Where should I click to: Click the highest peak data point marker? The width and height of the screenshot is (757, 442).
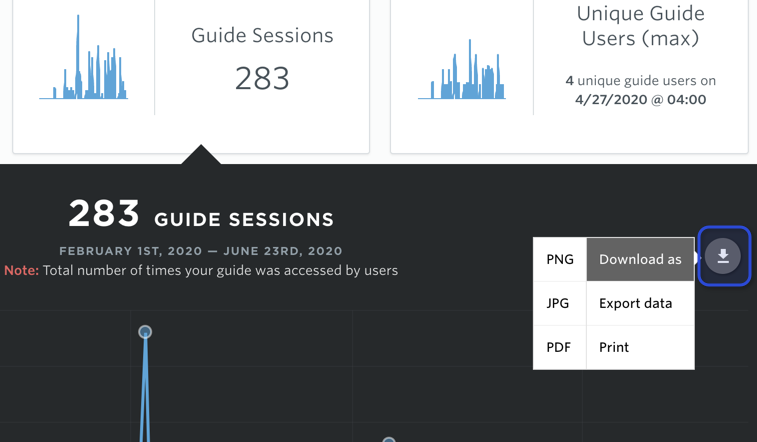pos(145,332)
